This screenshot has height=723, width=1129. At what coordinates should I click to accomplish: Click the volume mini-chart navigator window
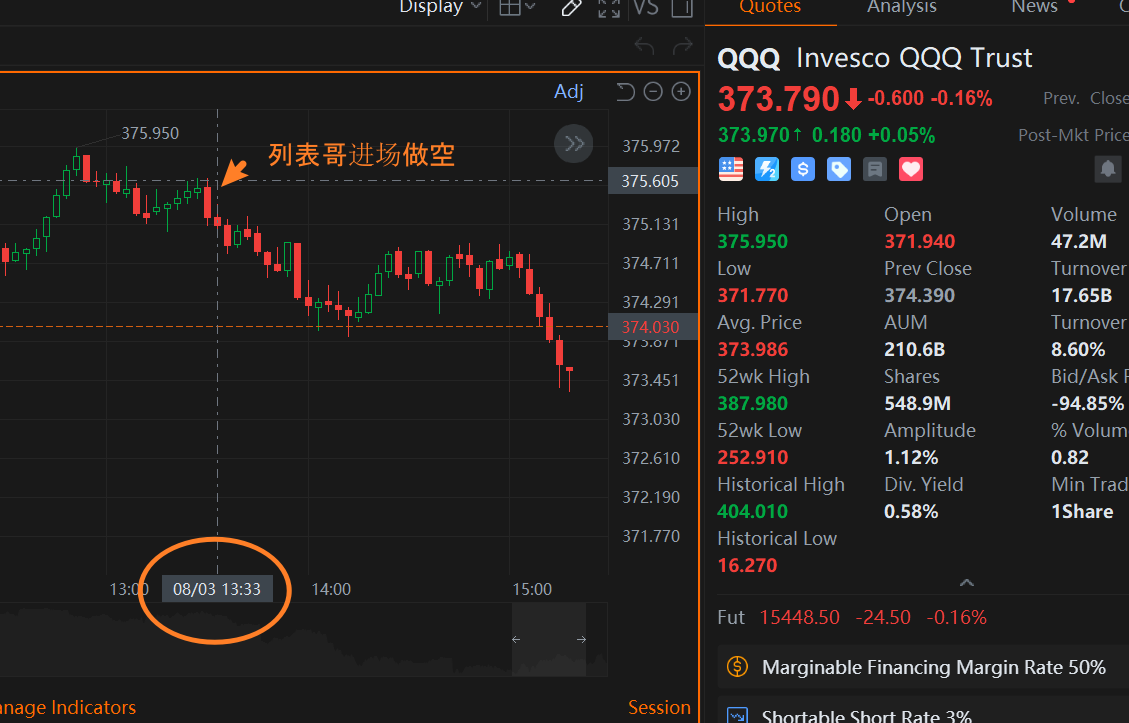coord(549,639)
